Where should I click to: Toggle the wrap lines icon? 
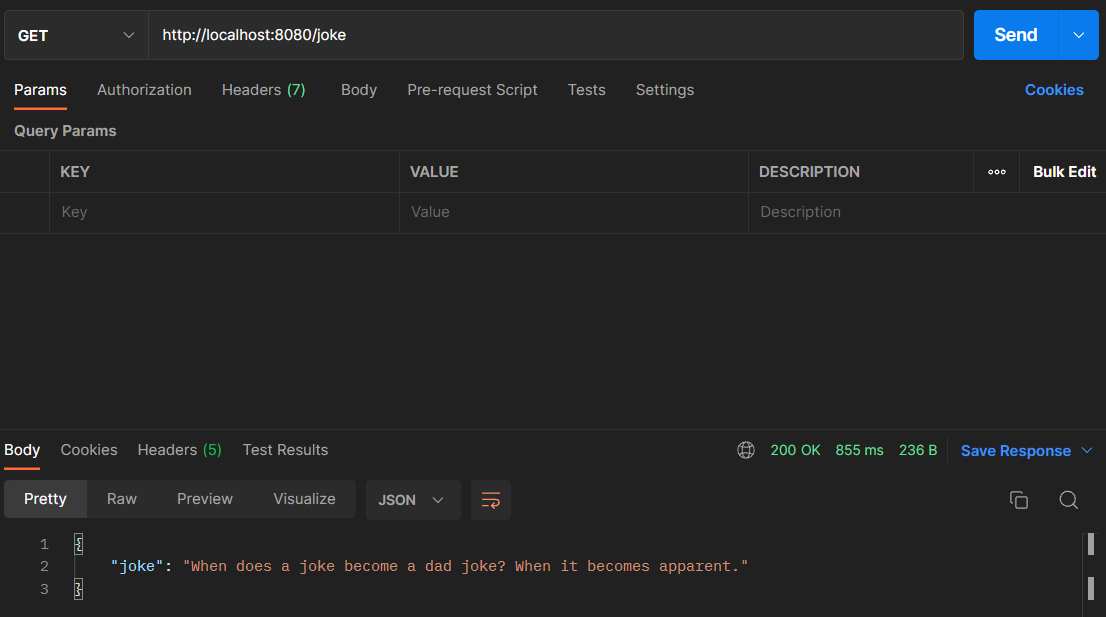pyautogui.click(x=490, y=500)
